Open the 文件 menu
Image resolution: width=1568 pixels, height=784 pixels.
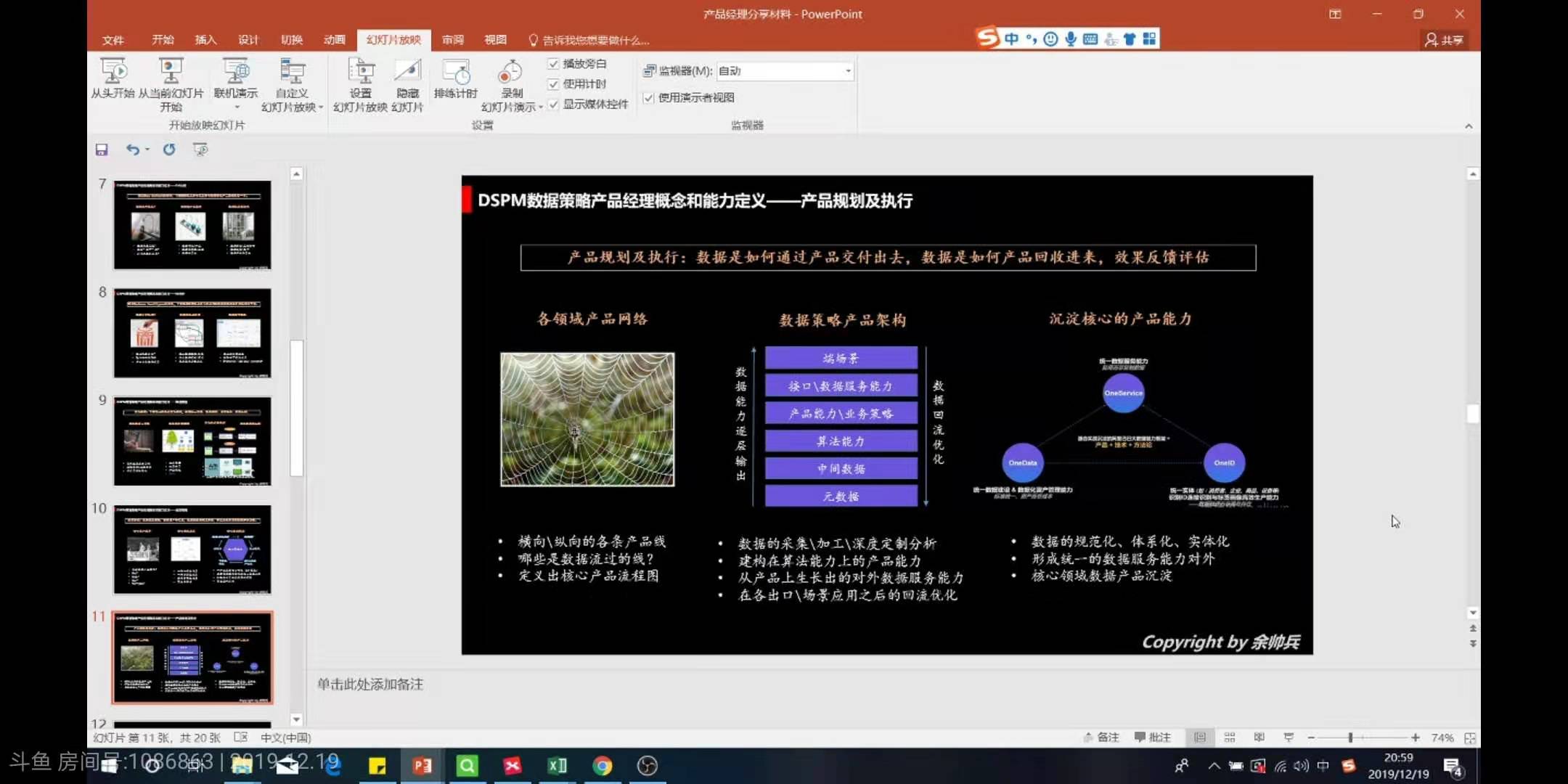(113, 40)
